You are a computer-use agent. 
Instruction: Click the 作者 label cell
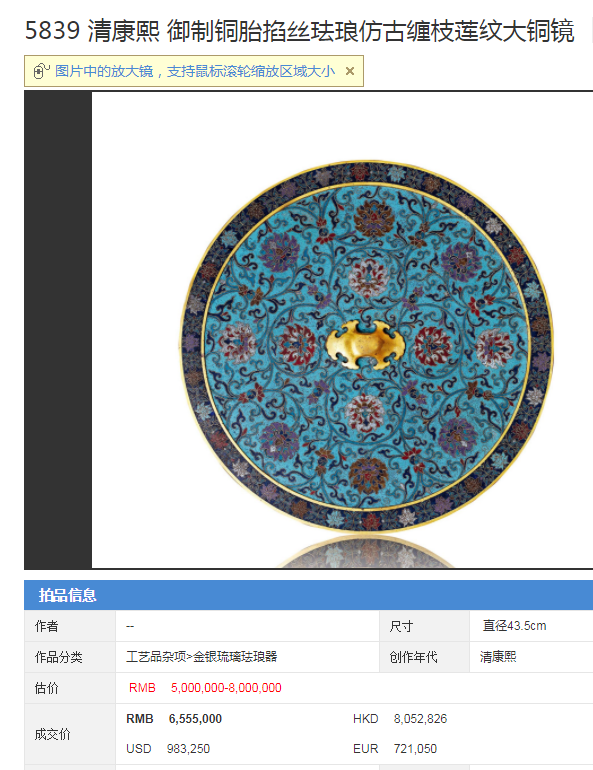tap(70, 626)
